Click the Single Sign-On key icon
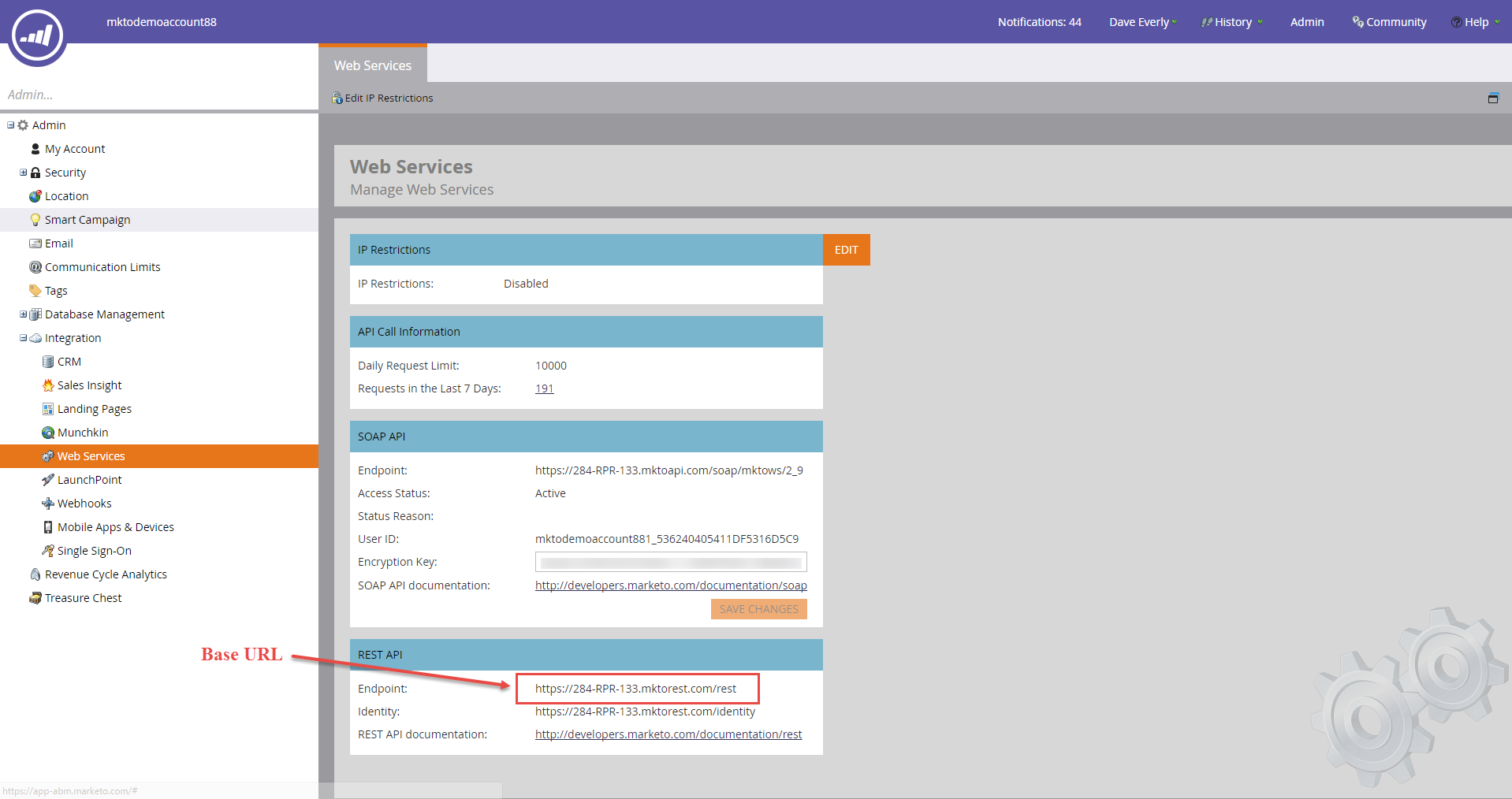The image size is (1512, 799). click(x=48, y=551)
